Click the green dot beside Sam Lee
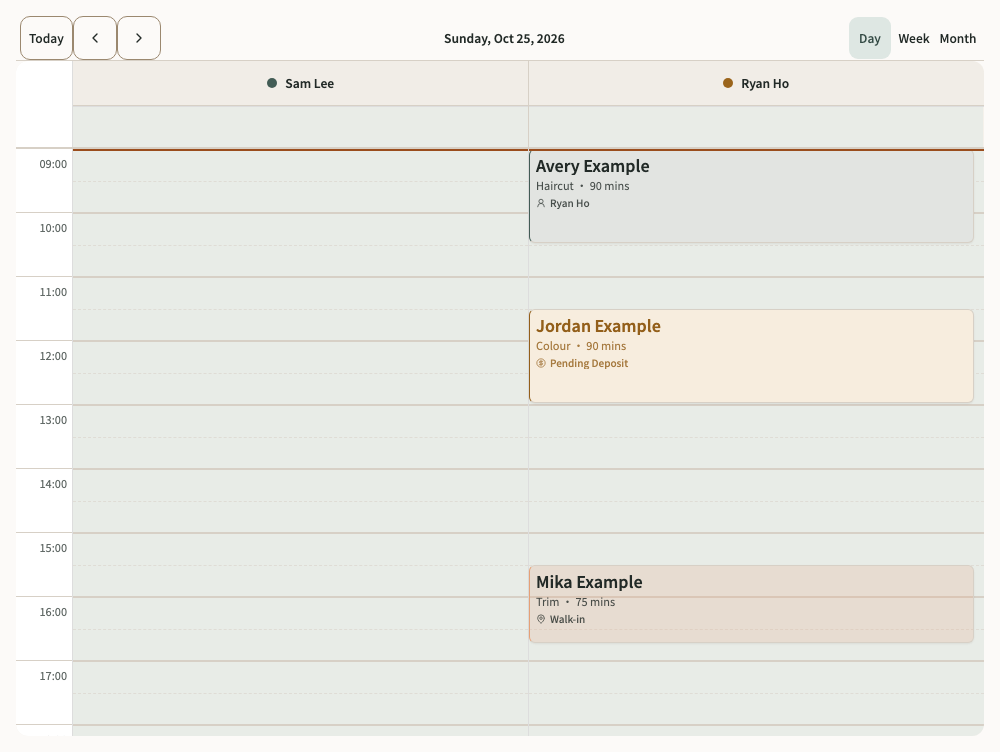The image size is (1000, 752). [272, 83]
